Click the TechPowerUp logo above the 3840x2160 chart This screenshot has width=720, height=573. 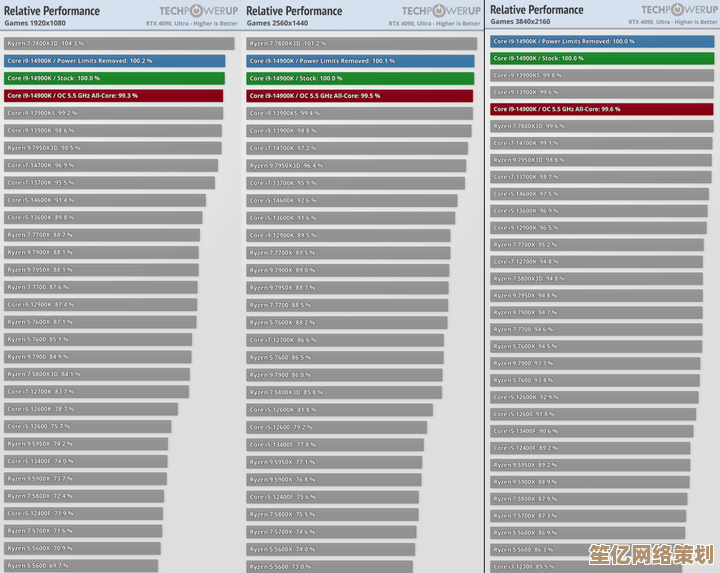tap(677, 10)
